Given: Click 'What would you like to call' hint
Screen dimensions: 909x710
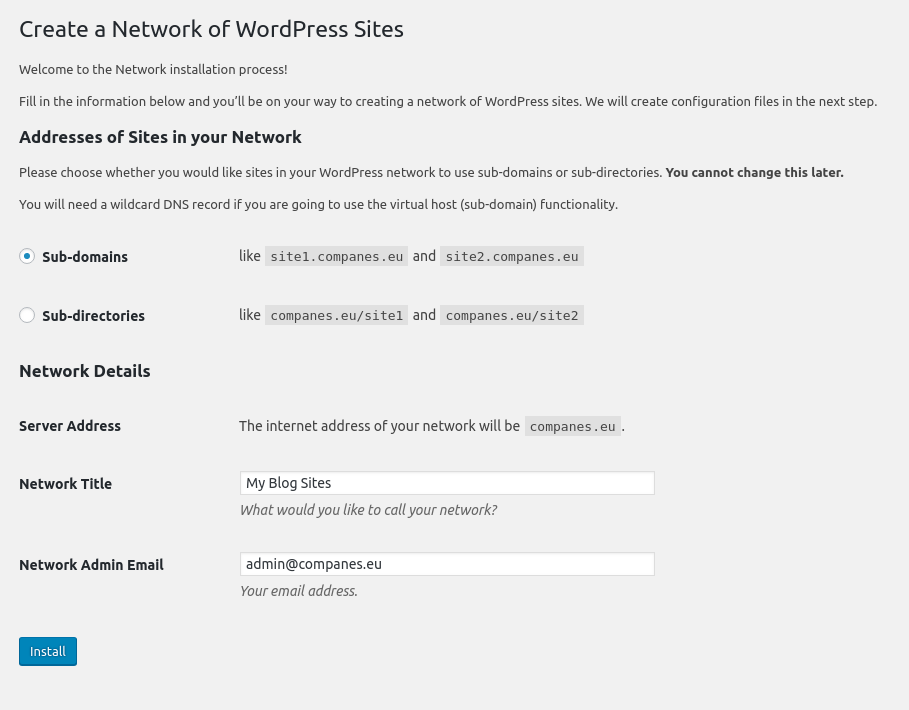Looking at the screenshot, I should tap(368, 510).
